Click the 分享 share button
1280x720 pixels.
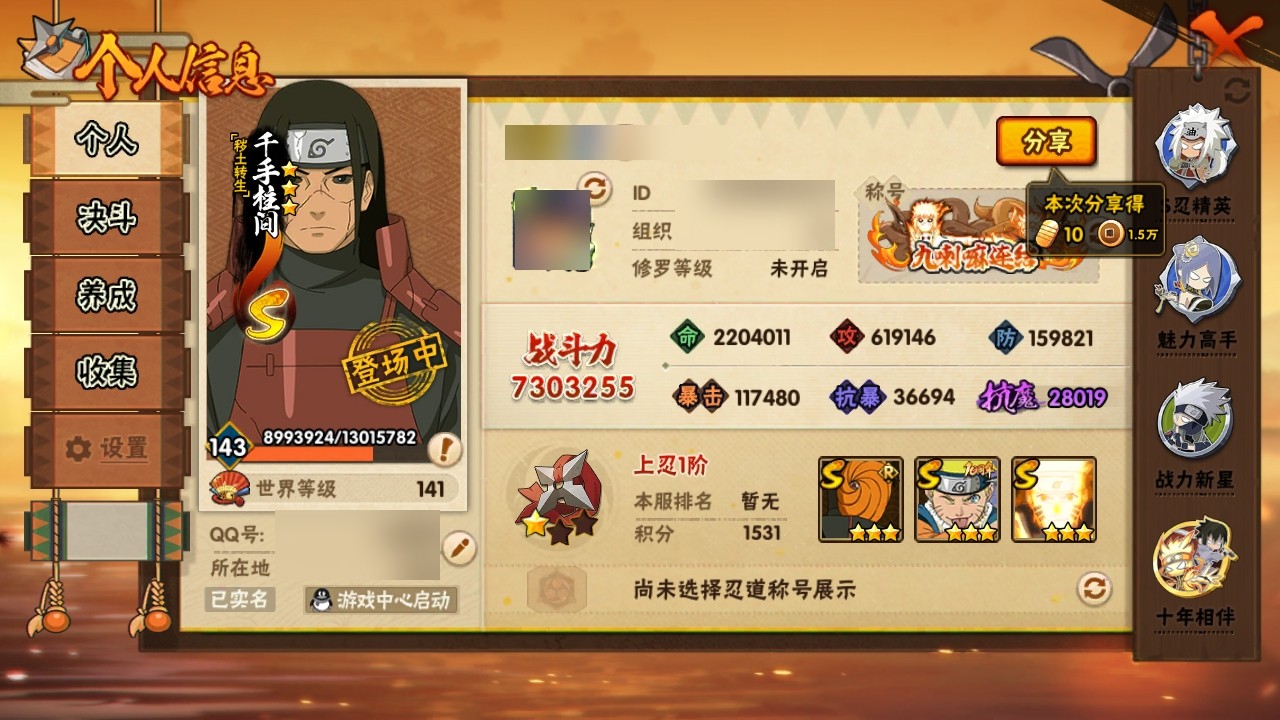tap(1046, 142)
